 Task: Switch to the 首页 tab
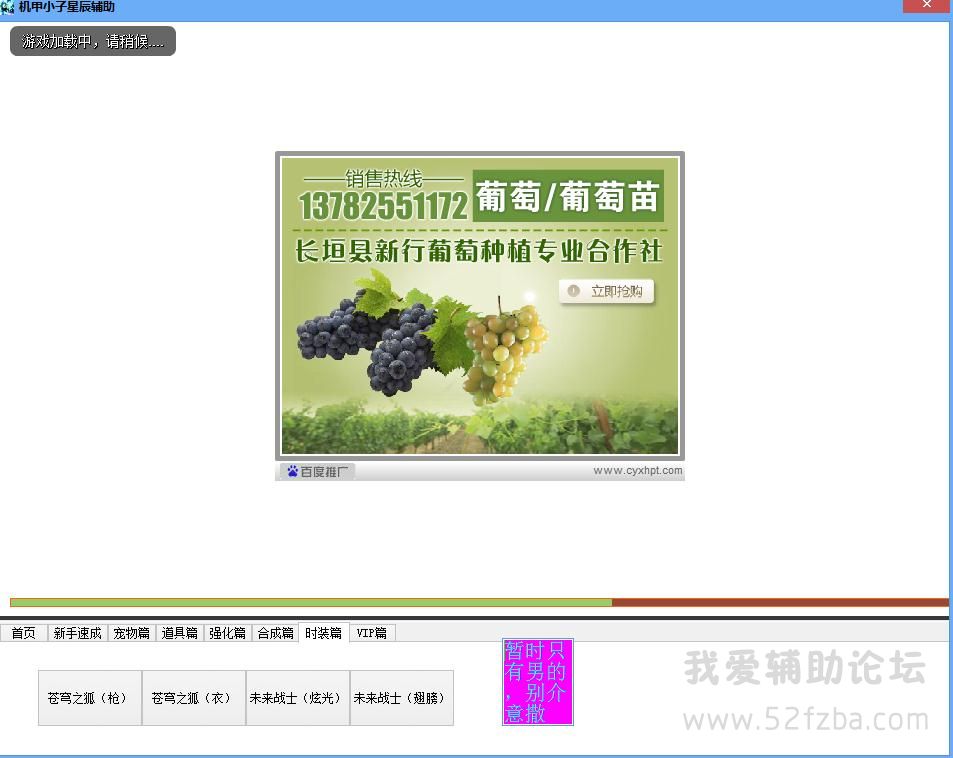[24, 633]
